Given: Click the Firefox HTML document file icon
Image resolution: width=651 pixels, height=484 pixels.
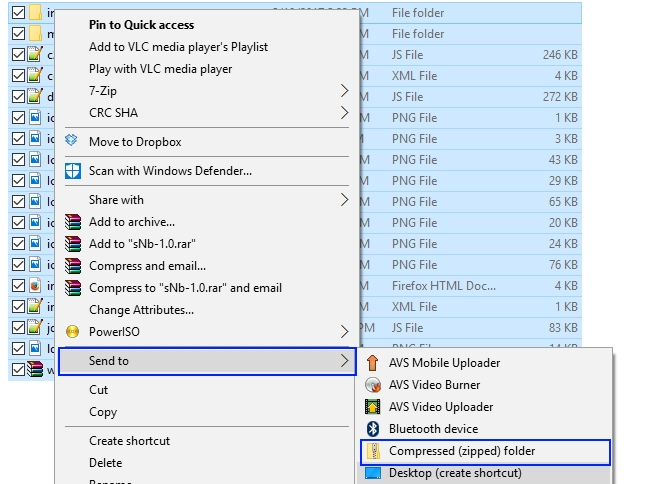Looking at the screenshot, I should point(35,286).
